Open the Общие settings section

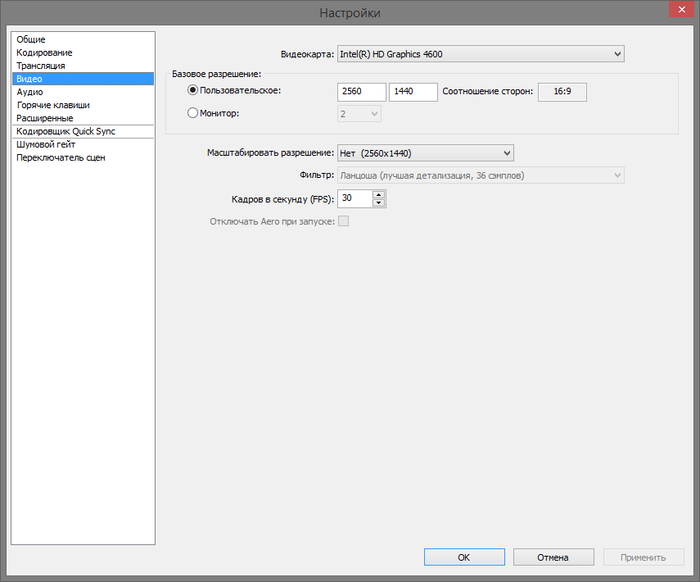click(31, 39)
